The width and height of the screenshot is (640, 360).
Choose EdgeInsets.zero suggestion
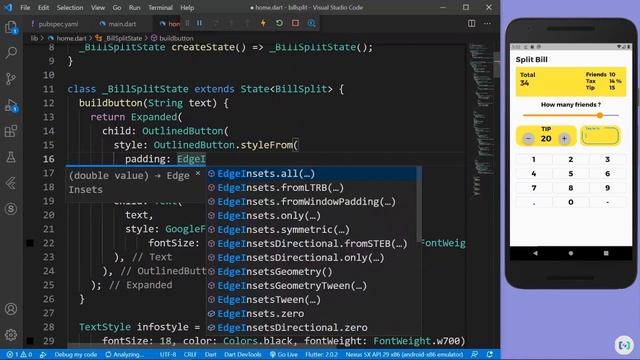(x=312, y=313)
